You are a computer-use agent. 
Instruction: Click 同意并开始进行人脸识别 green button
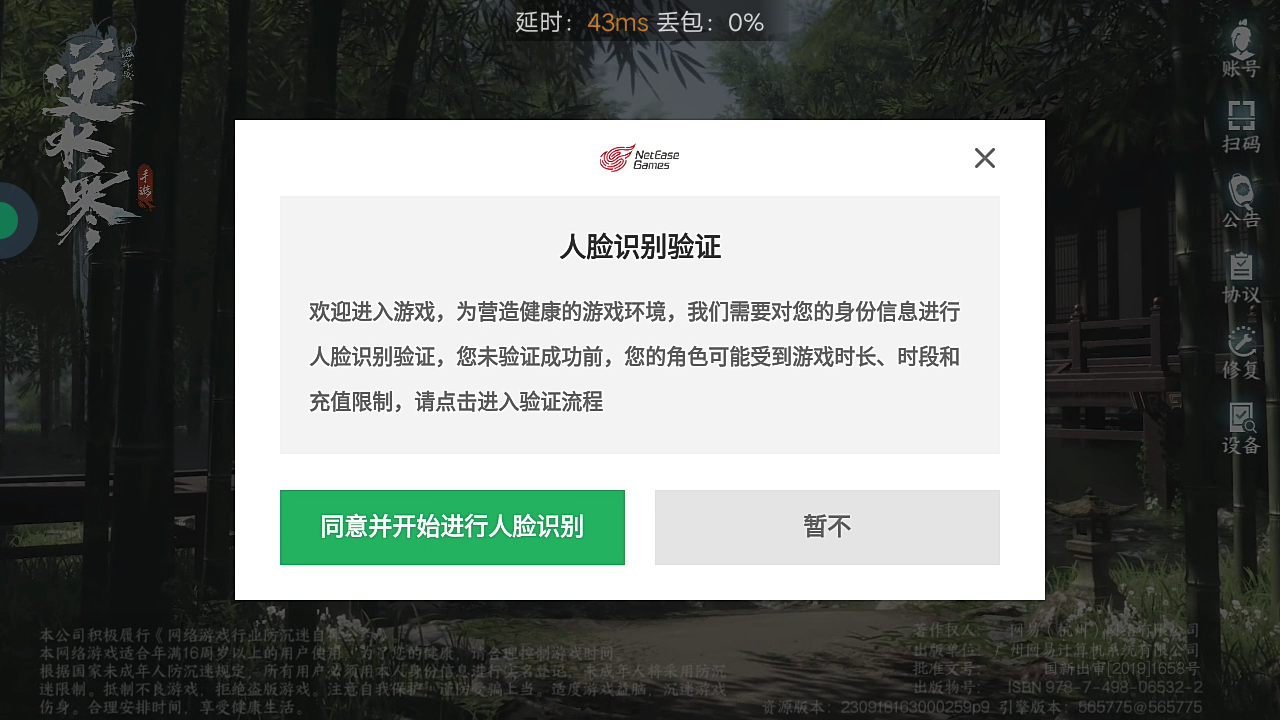(452, 527)
